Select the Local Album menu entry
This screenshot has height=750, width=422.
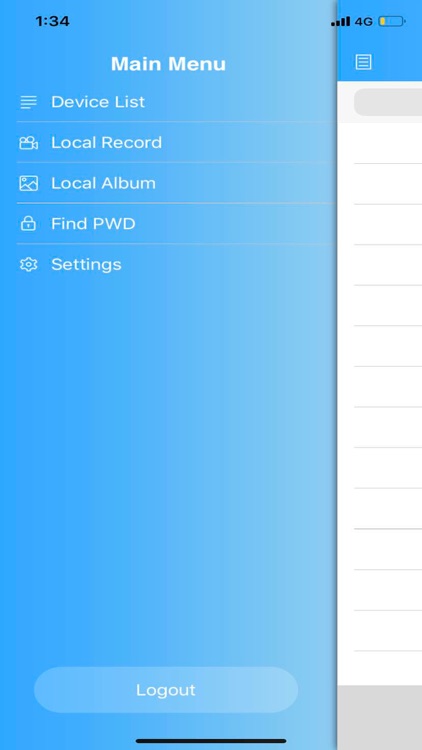pos(177,183)
